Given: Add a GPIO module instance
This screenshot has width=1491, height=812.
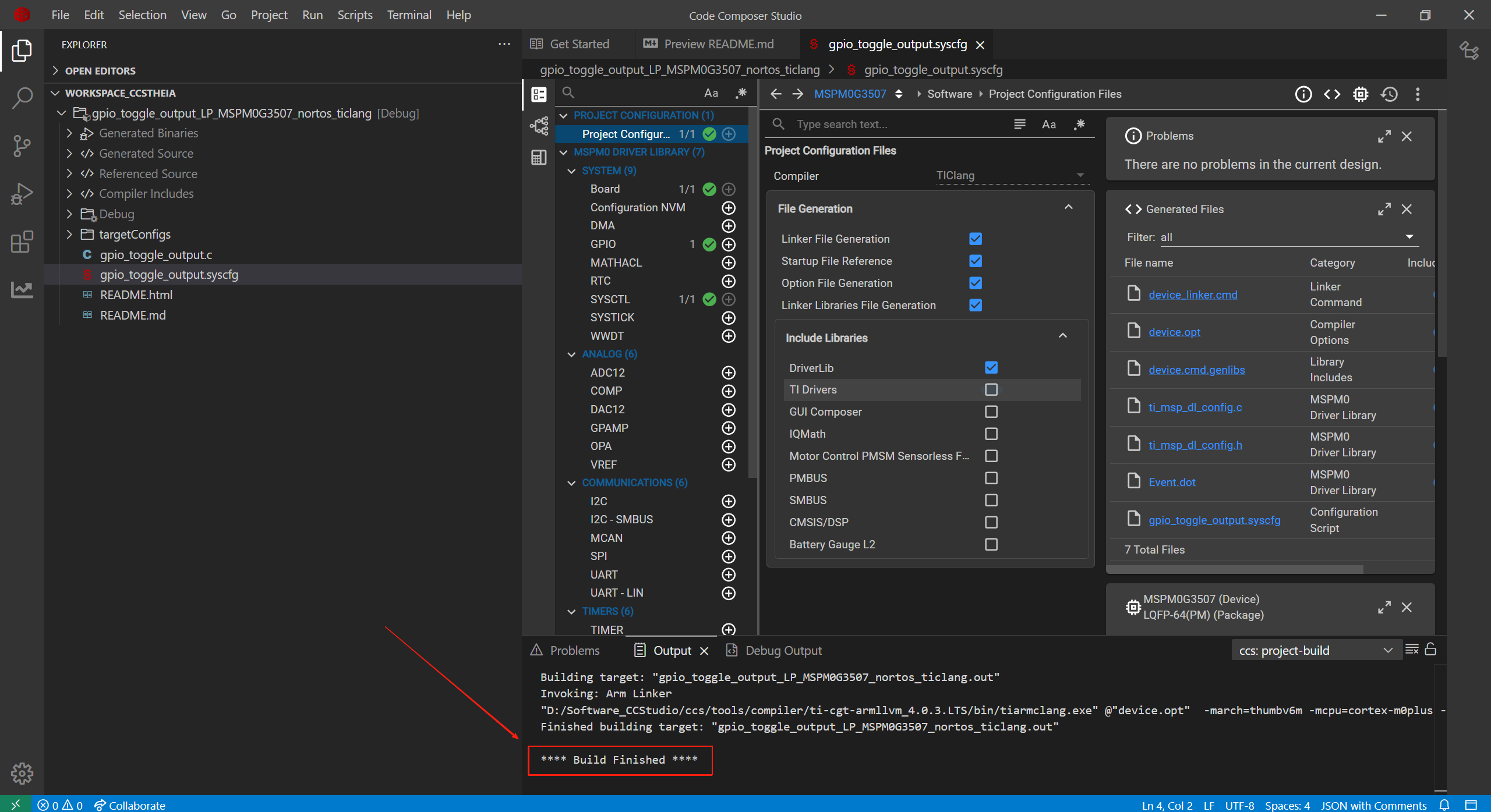Looking at the screenshot, I should pos(729,244).
